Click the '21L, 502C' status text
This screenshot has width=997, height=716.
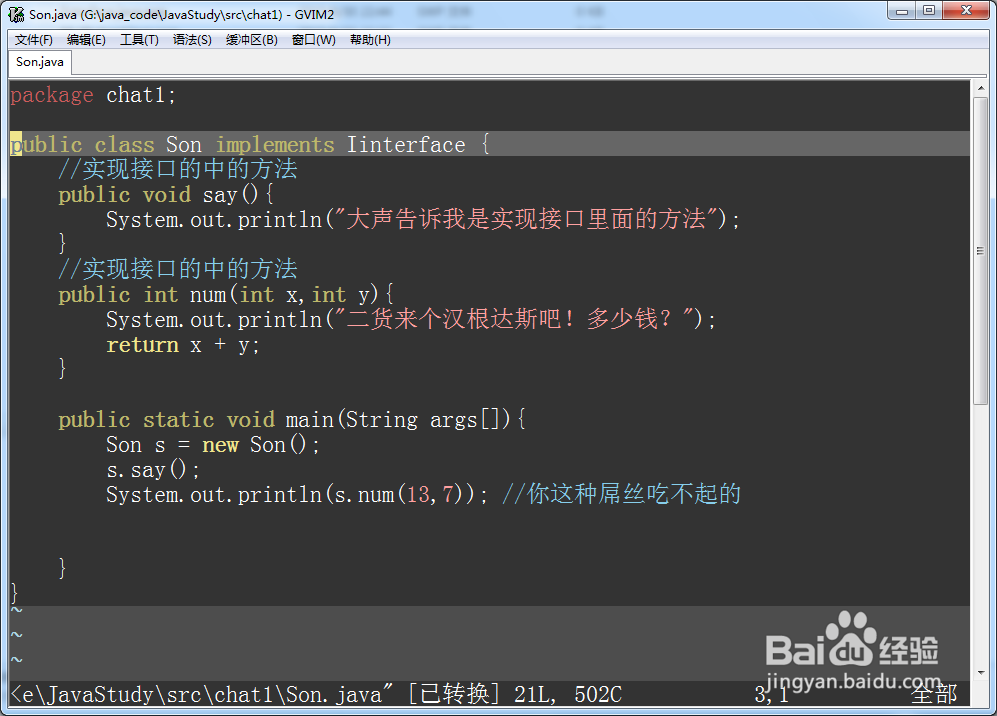[x=568, y=694]
